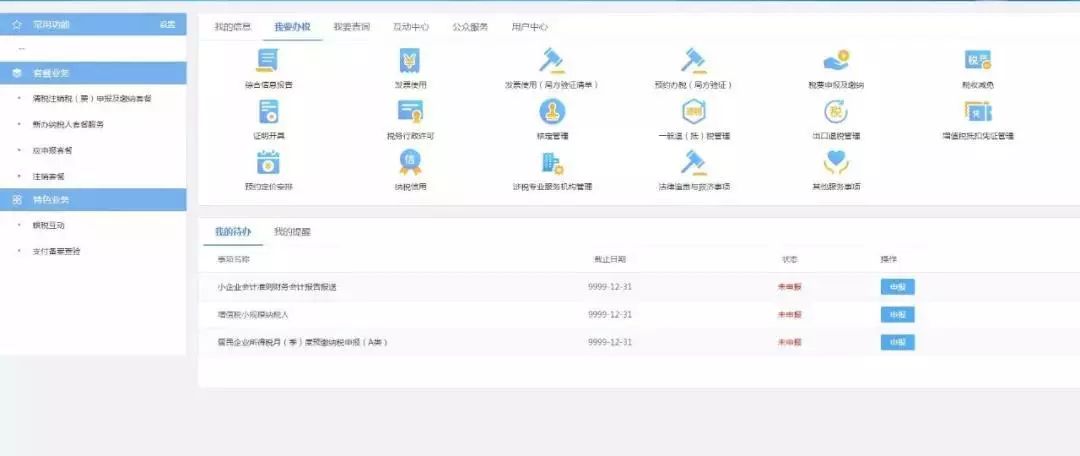This screenshot has width=1080, height=456.
Task: Open the 涉税专业服务机构管理 icon
Action: point(552,163)
